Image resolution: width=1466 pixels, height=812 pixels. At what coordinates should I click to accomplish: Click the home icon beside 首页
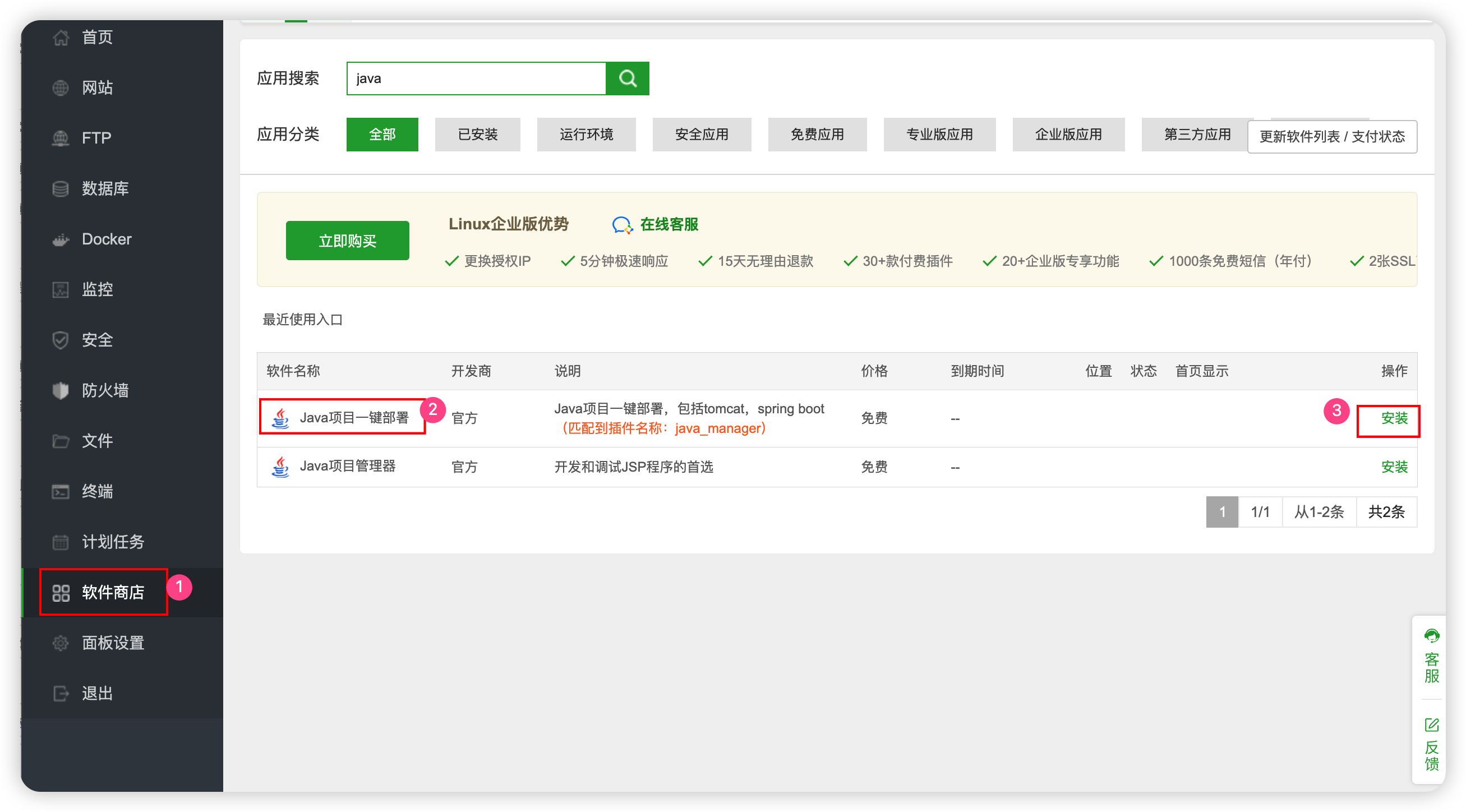pos(61,38)
